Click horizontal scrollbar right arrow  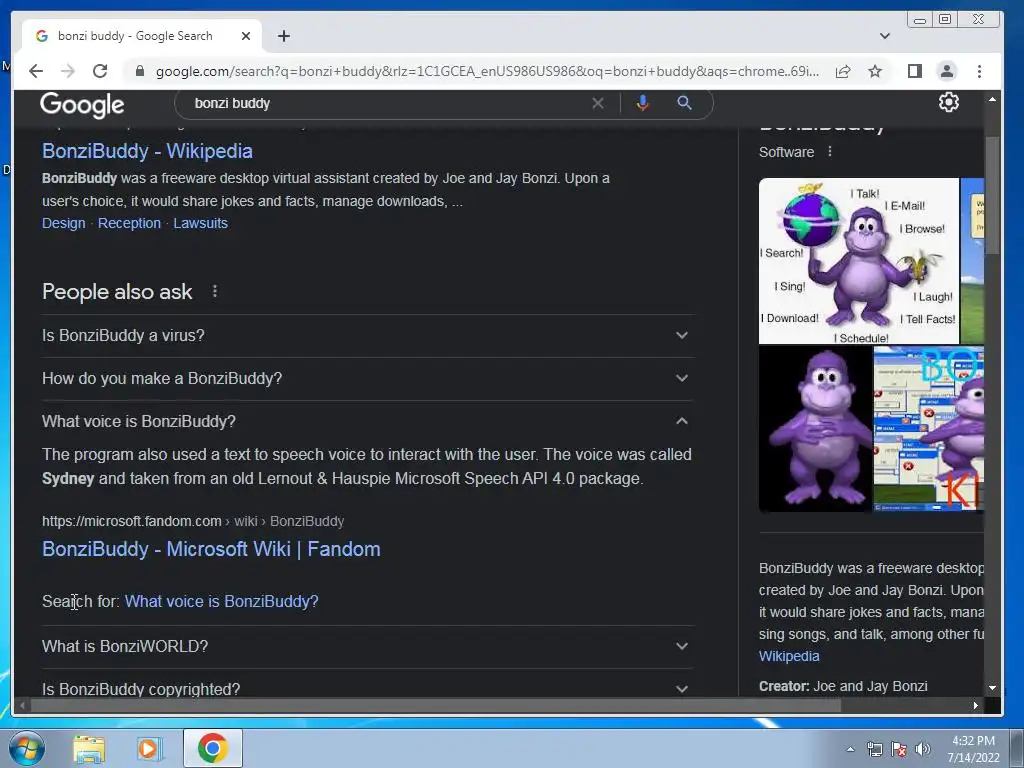(x=976, y=705)
